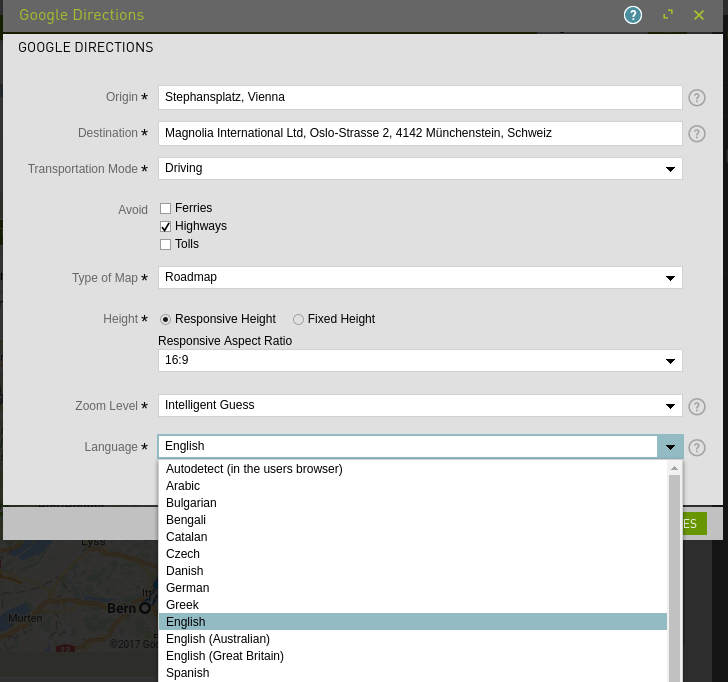Edit the Origin input field

tap(420, 97)
